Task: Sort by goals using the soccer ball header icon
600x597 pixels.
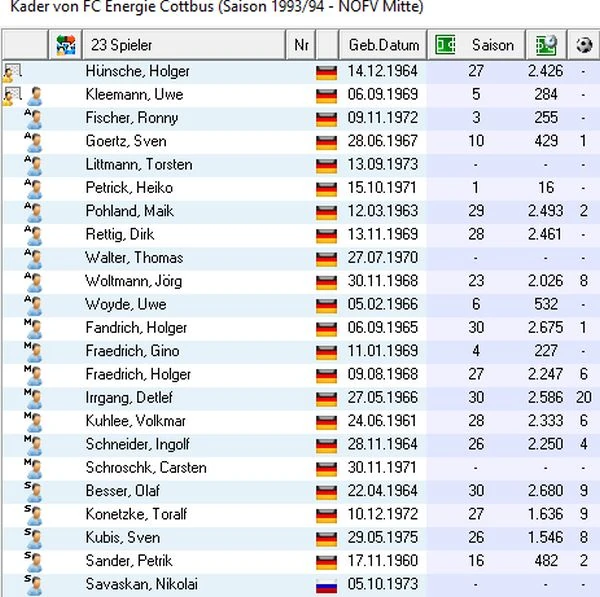Action: 584,45
